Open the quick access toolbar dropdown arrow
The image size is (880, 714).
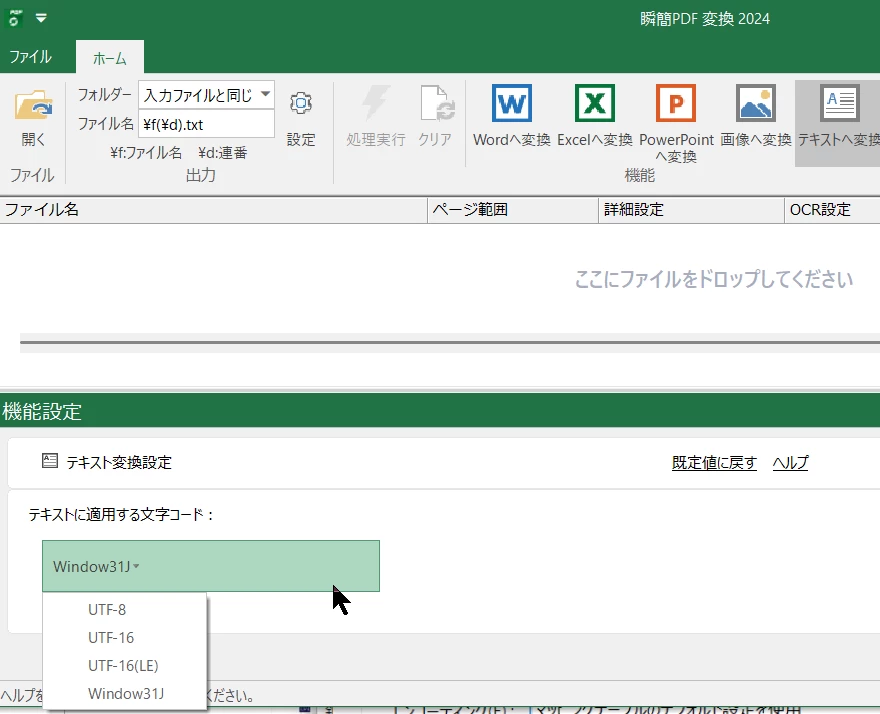point(41,18)
